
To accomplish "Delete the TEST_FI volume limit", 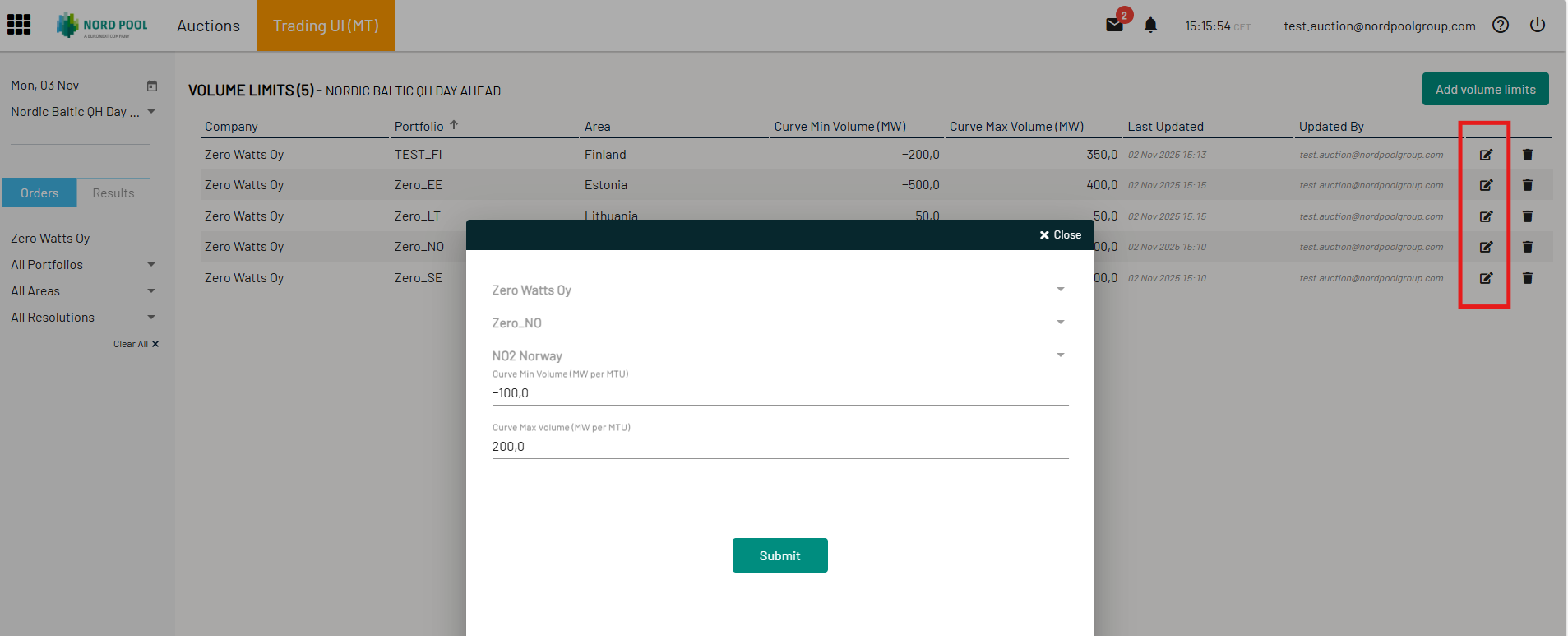I will [x=1528, y=155].
